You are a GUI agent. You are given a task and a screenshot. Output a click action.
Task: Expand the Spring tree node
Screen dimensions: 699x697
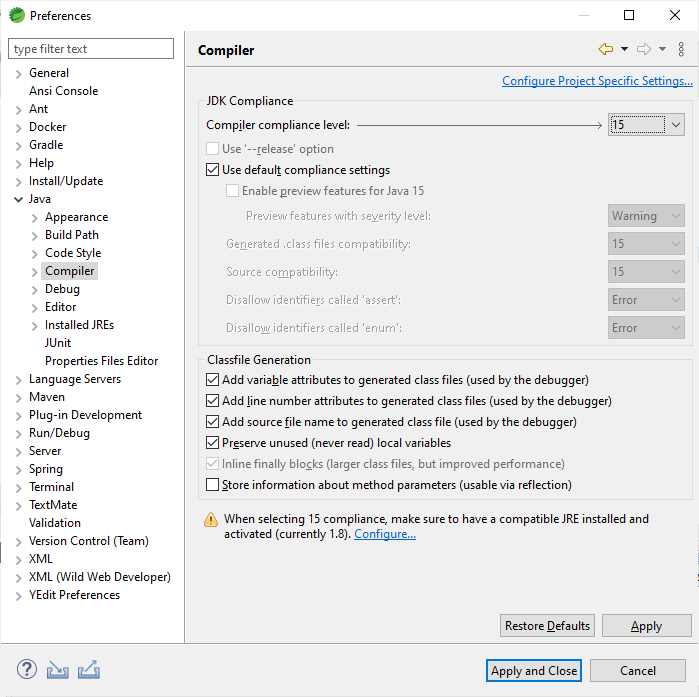click(x=18, y=470)
